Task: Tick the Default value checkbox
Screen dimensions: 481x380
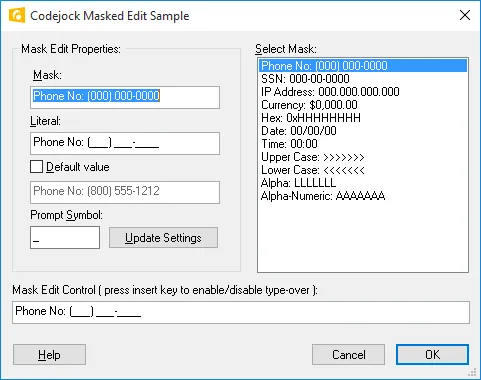Action: 36,167
